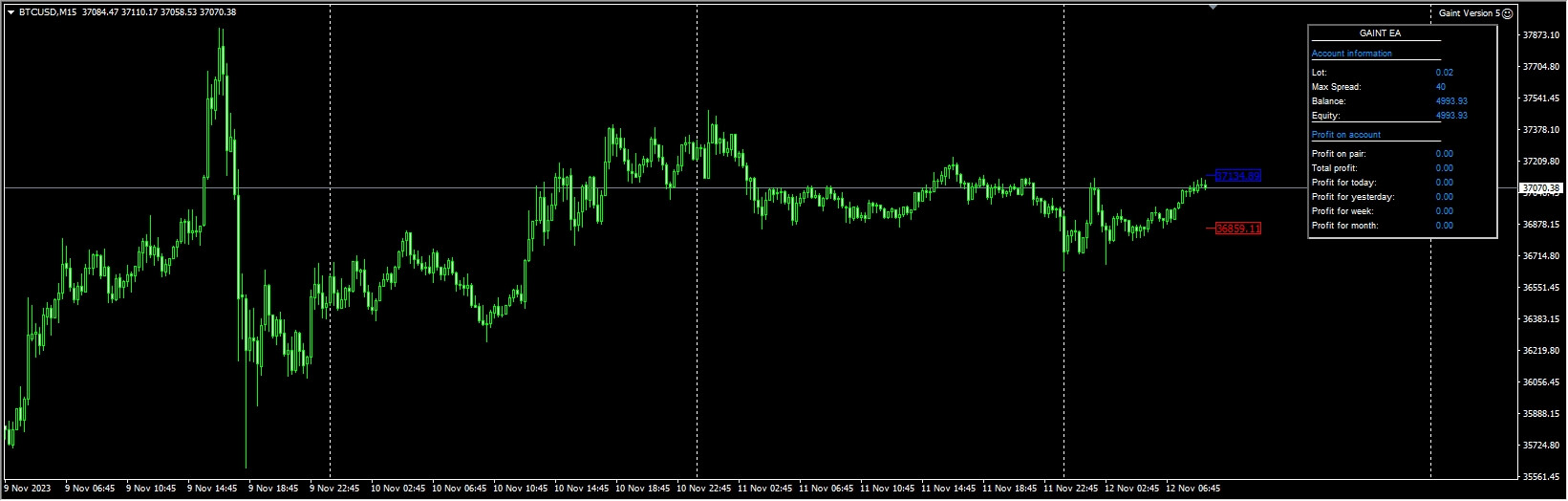Click the Profit for week: label

pos(1342,211)
